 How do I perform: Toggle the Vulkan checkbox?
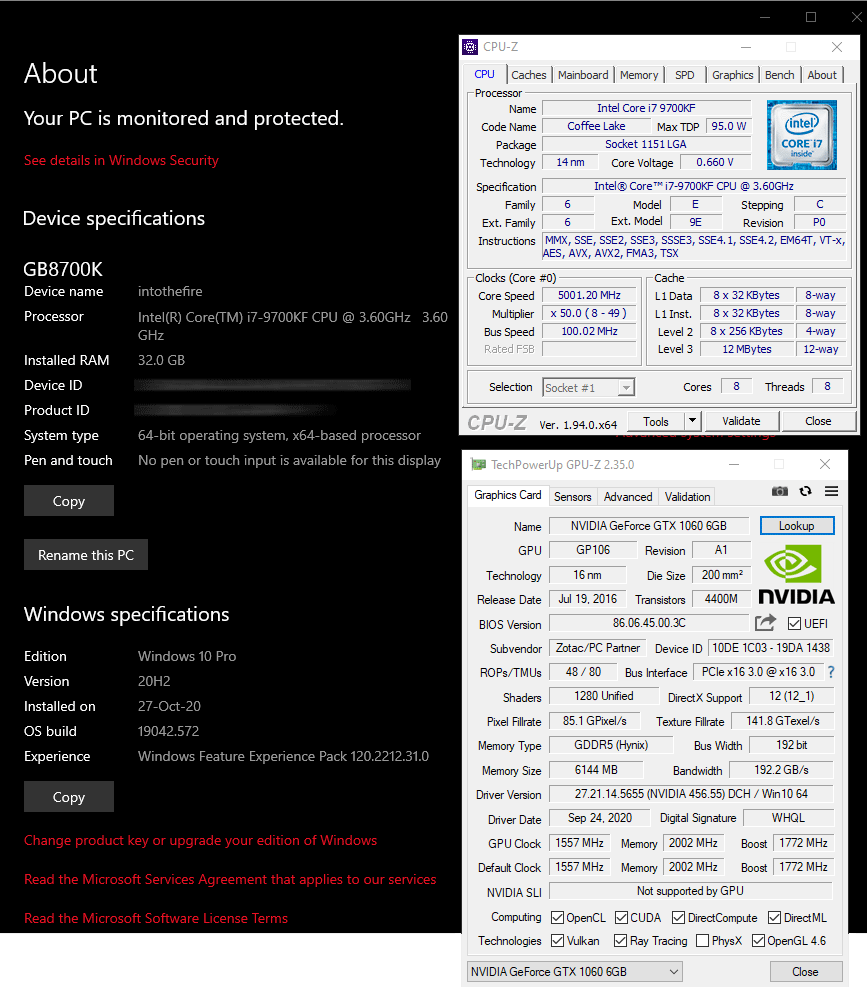pyautogui.click(x=557, y=940)
